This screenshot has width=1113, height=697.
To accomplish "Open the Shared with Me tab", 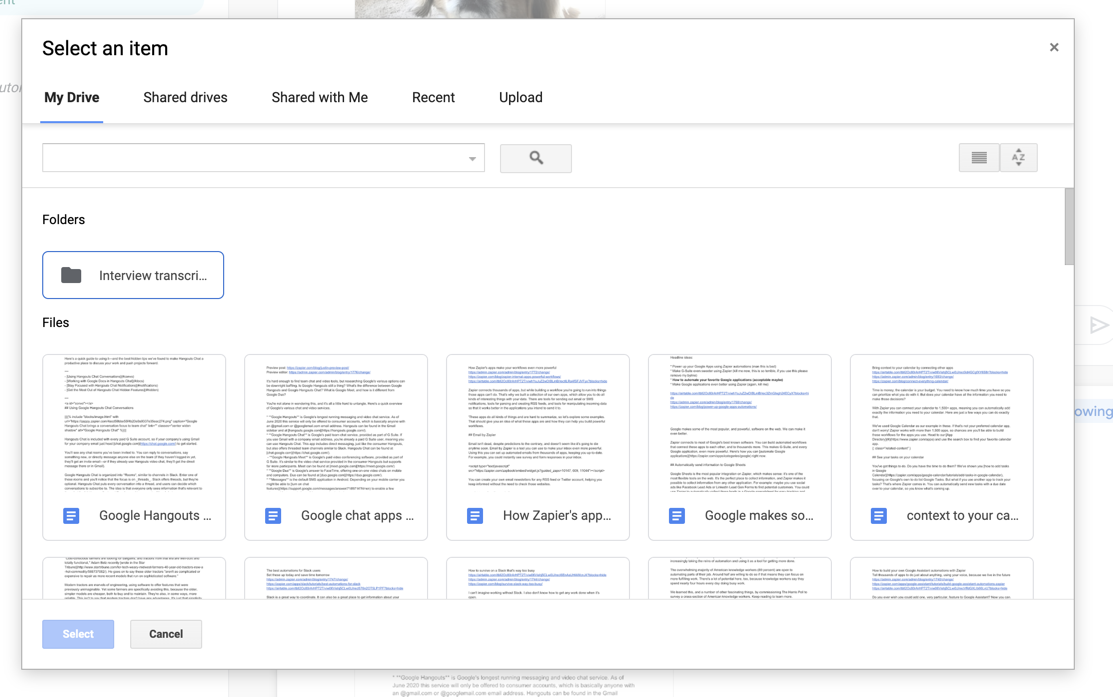I will (319, 97).
